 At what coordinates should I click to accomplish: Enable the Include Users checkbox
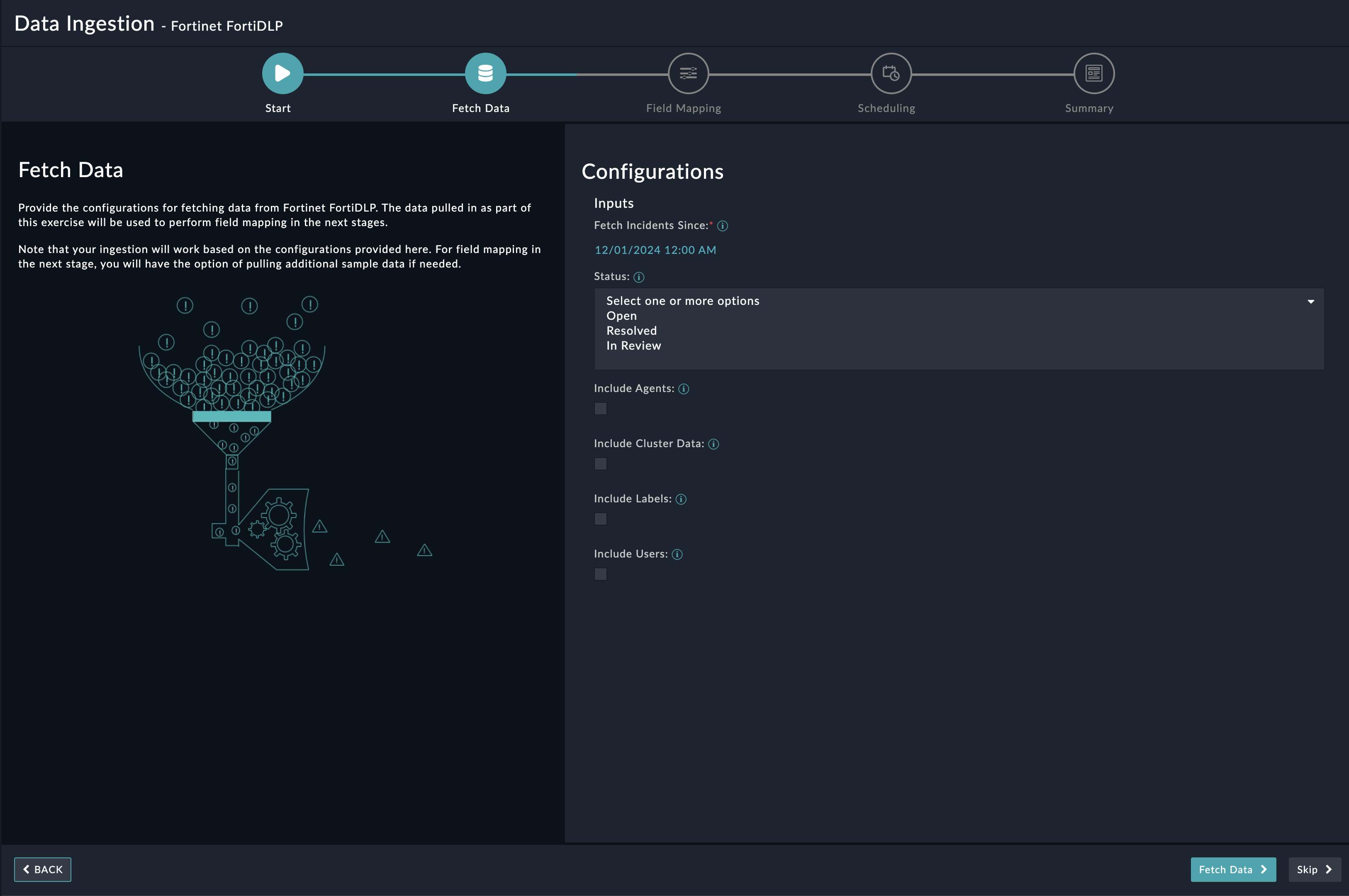coord(600,574)
